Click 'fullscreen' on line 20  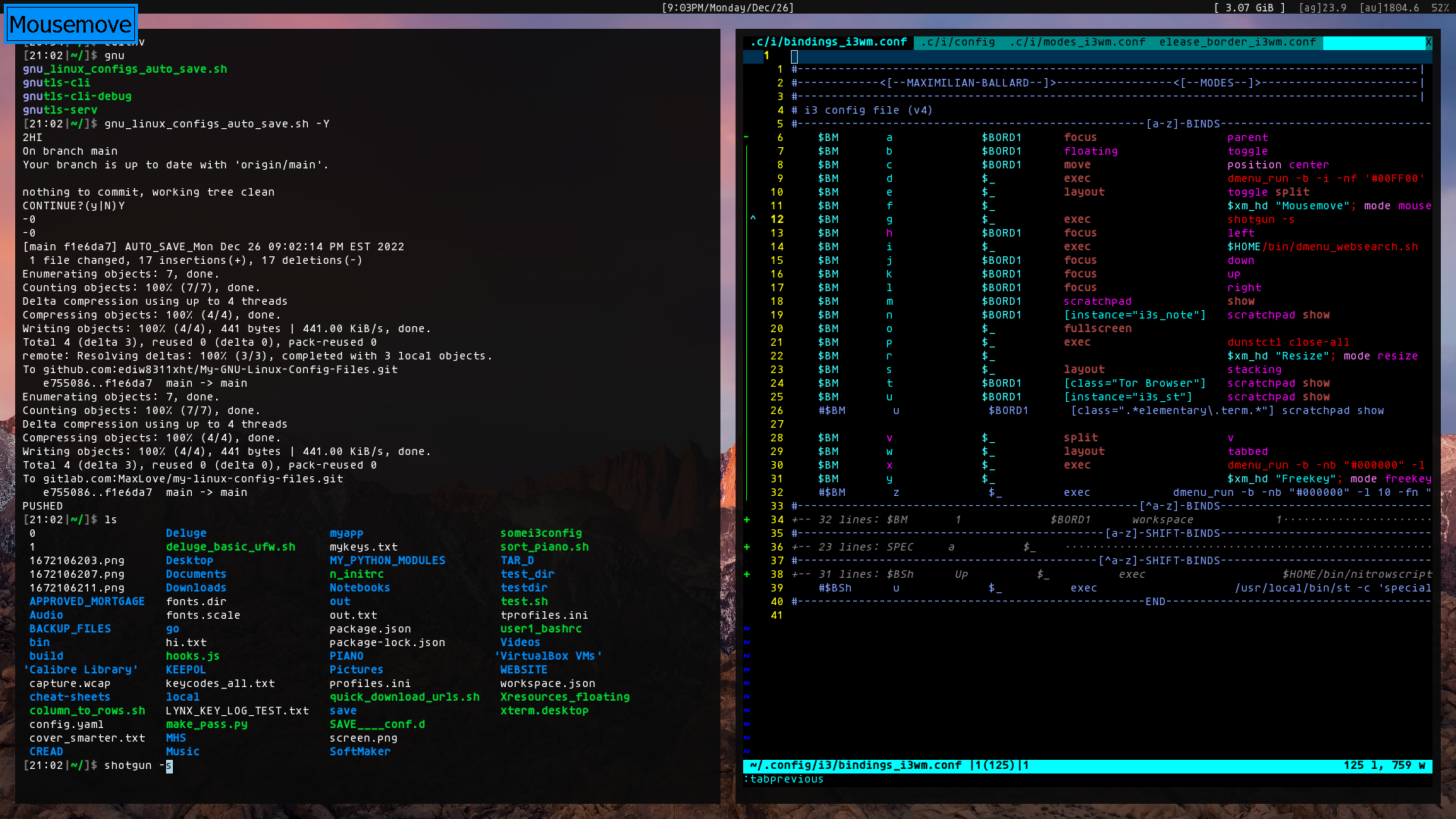click(1097, 329)
